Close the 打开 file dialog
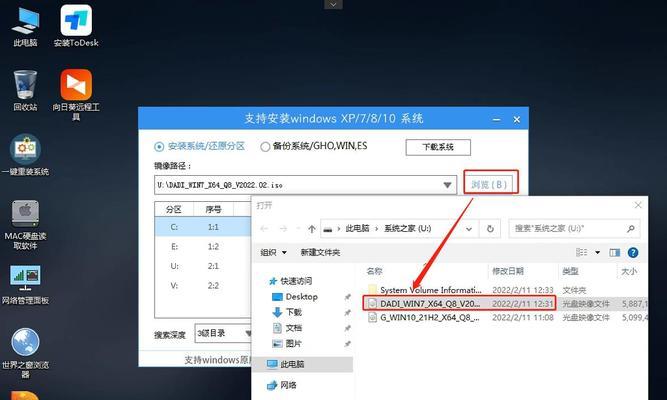This screenshot has height=400, width=667. (x=638, y=205)
